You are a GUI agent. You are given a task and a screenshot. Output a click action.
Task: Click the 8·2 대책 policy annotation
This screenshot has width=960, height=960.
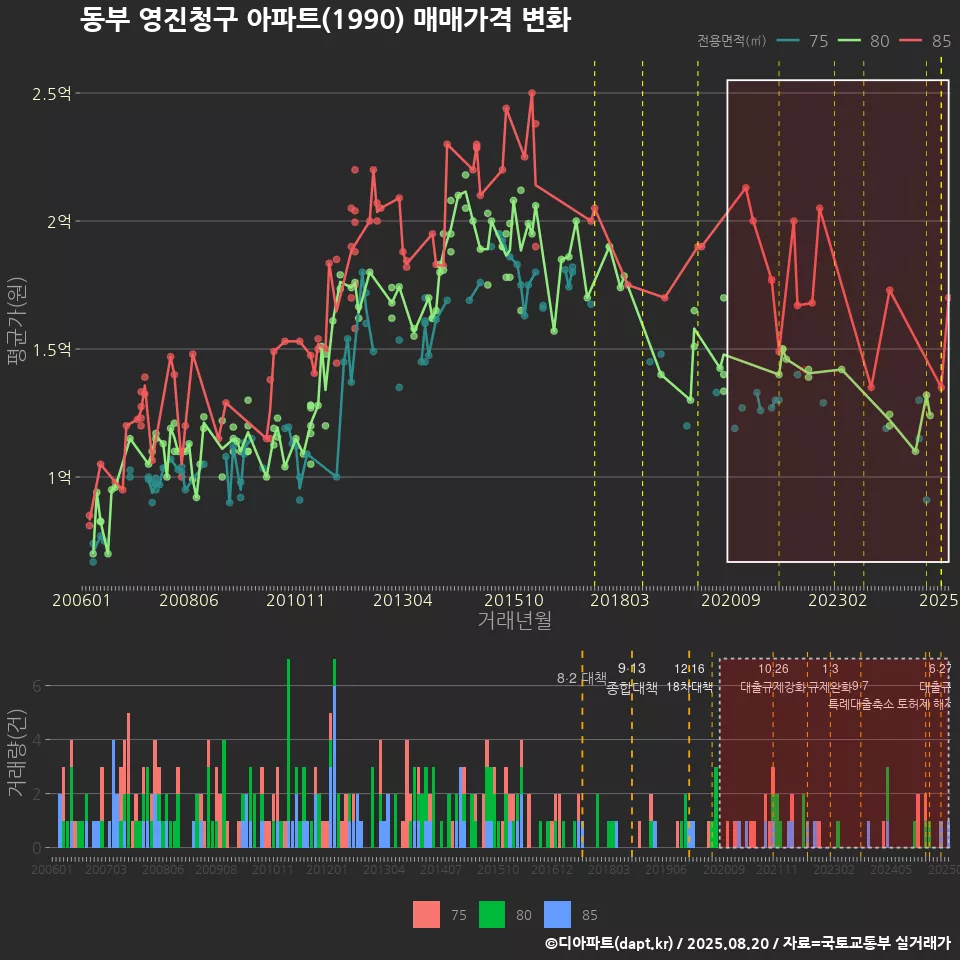[x=582, y=678]
